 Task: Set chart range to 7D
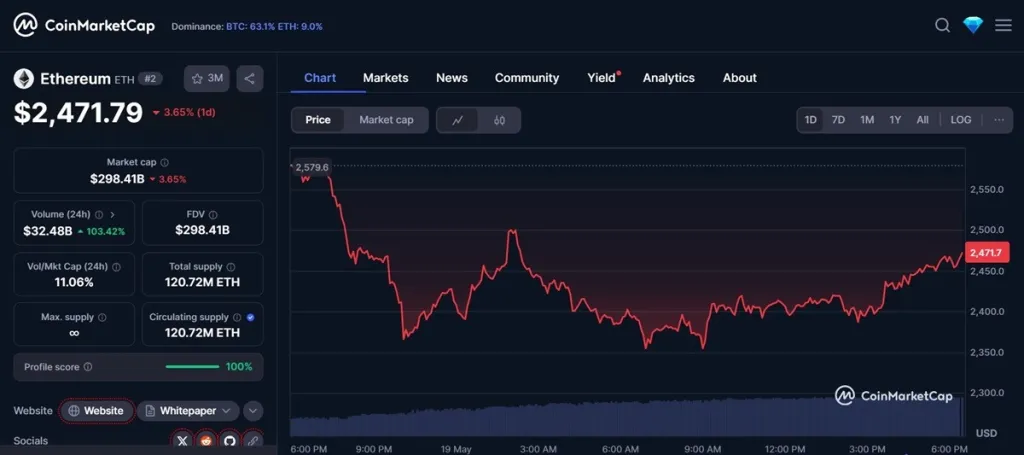[x=838, y=120]
